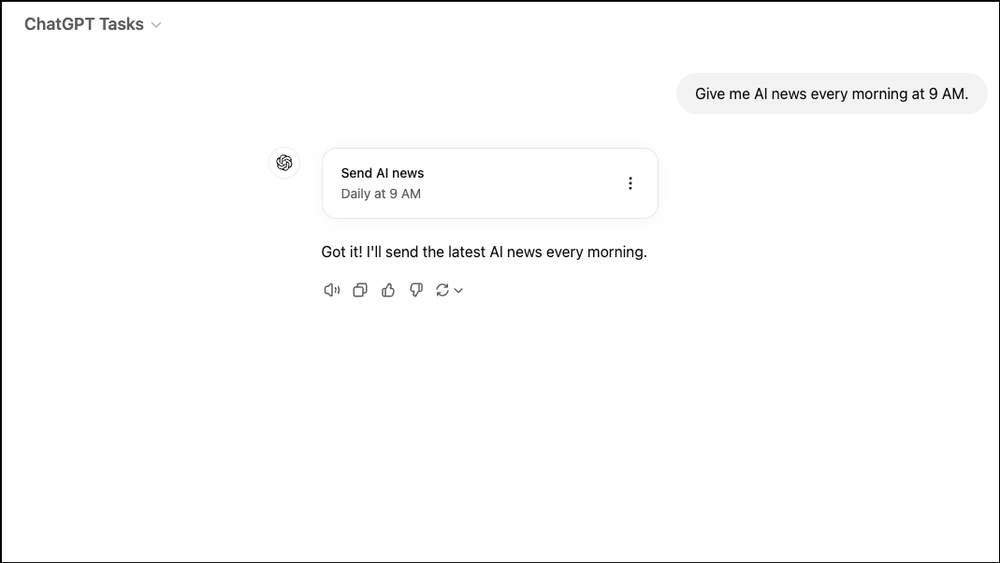
Task: Open the three-dot menu on the task card
Action: [x=630, y=183]
